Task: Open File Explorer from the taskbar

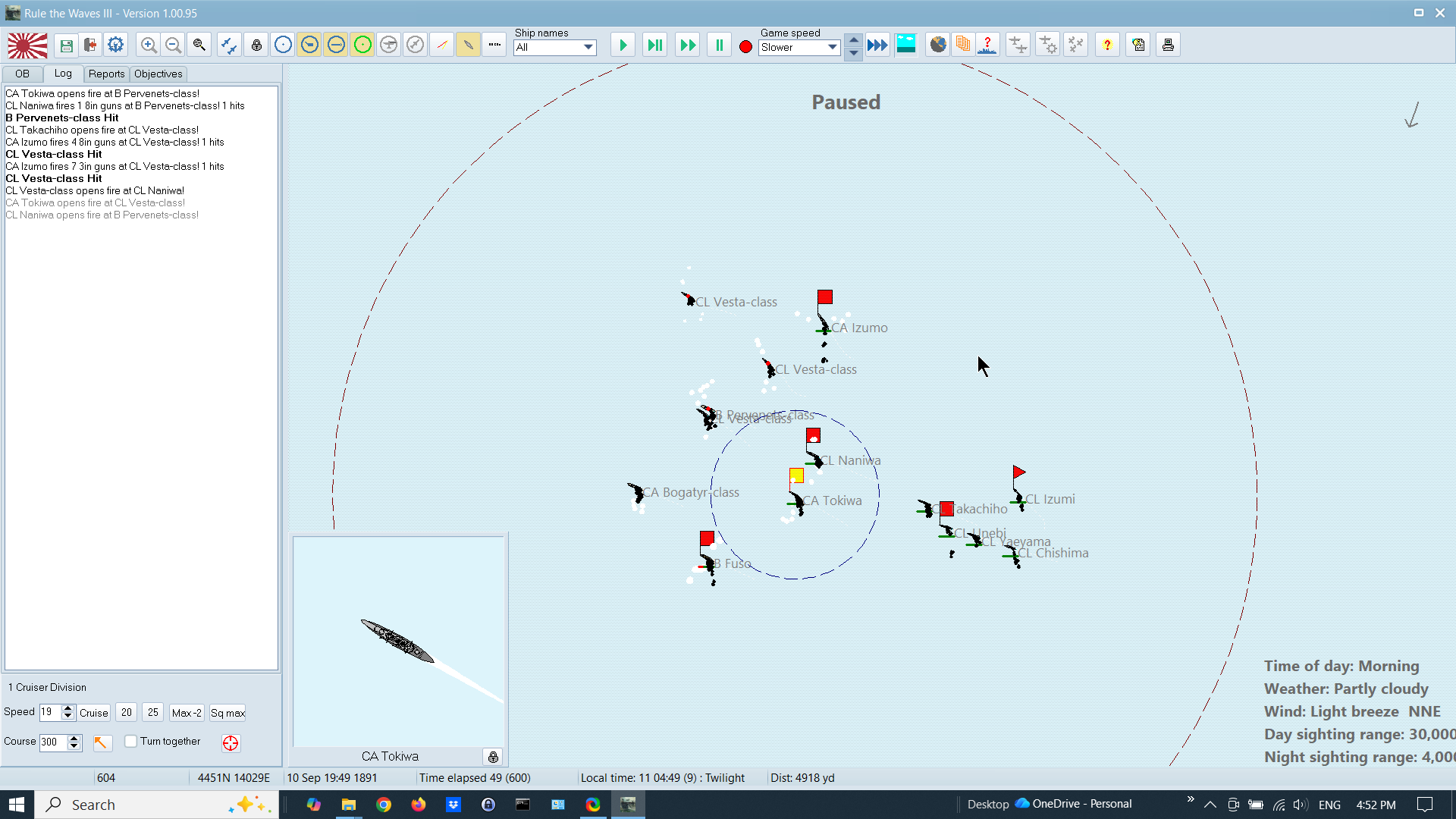Action: pos(349,805)
